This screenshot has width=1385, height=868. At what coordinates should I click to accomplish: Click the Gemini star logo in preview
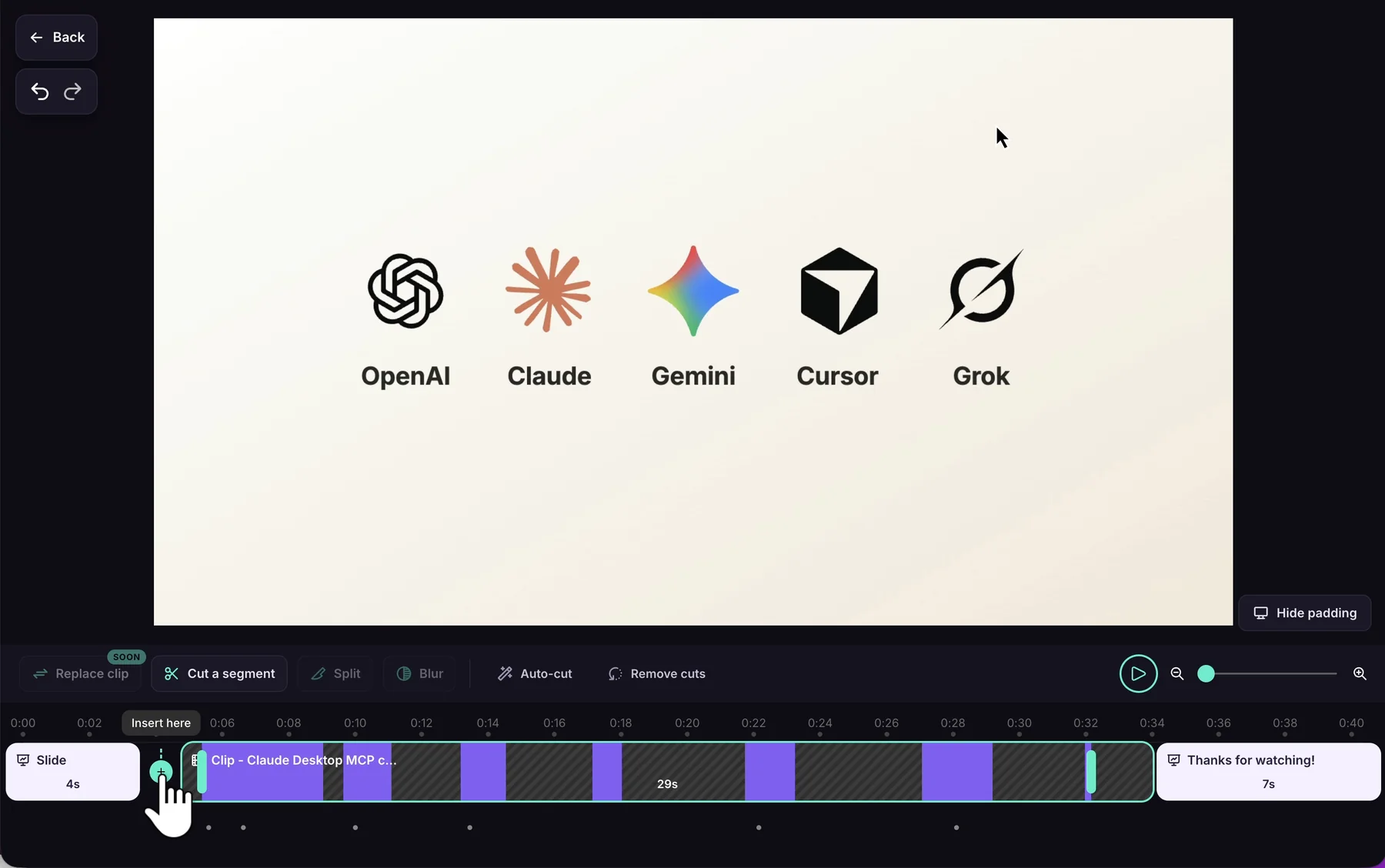point(693,291)
